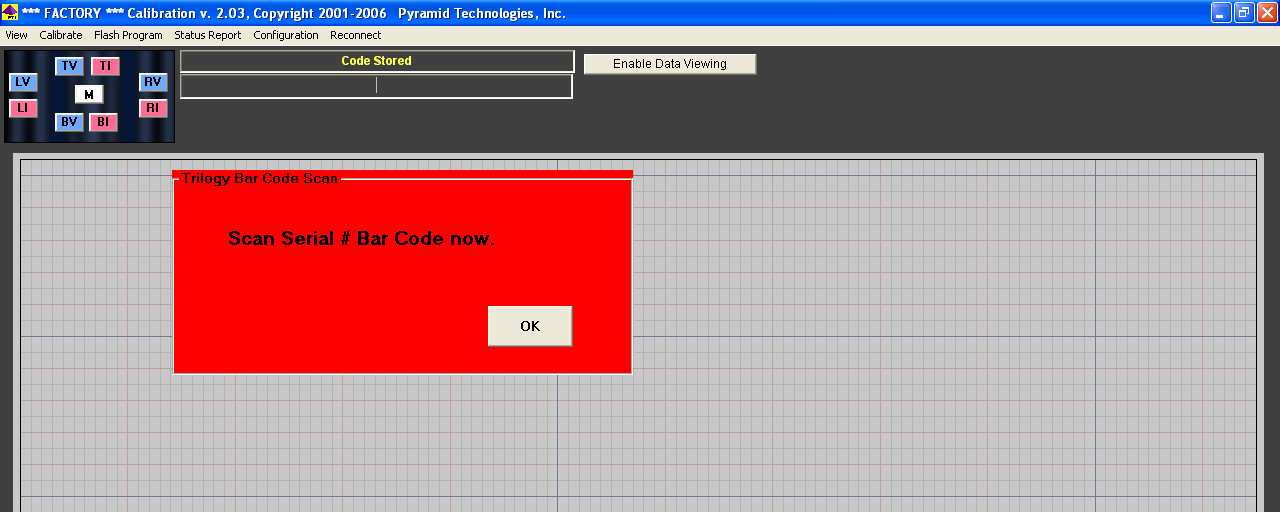Click Enable Data Viewing button
1280x512 pixels.
(x=670, y=64)
